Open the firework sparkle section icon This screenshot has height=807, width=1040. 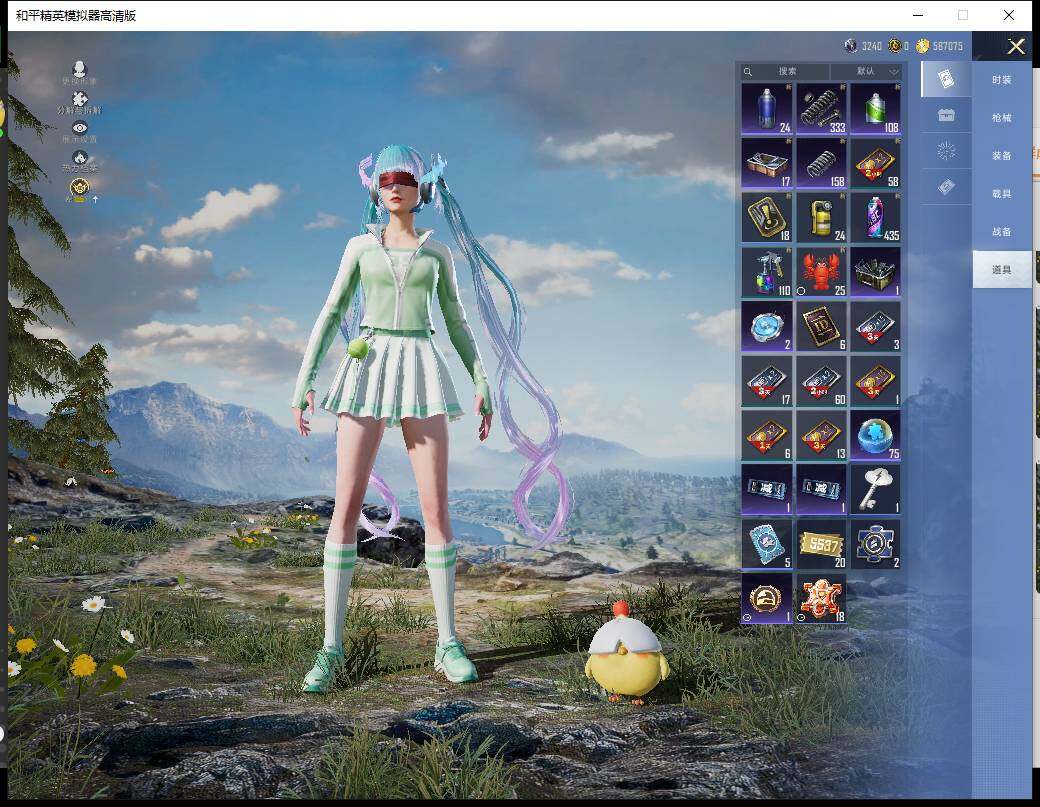pyautogui.click(x=946, y=151)
